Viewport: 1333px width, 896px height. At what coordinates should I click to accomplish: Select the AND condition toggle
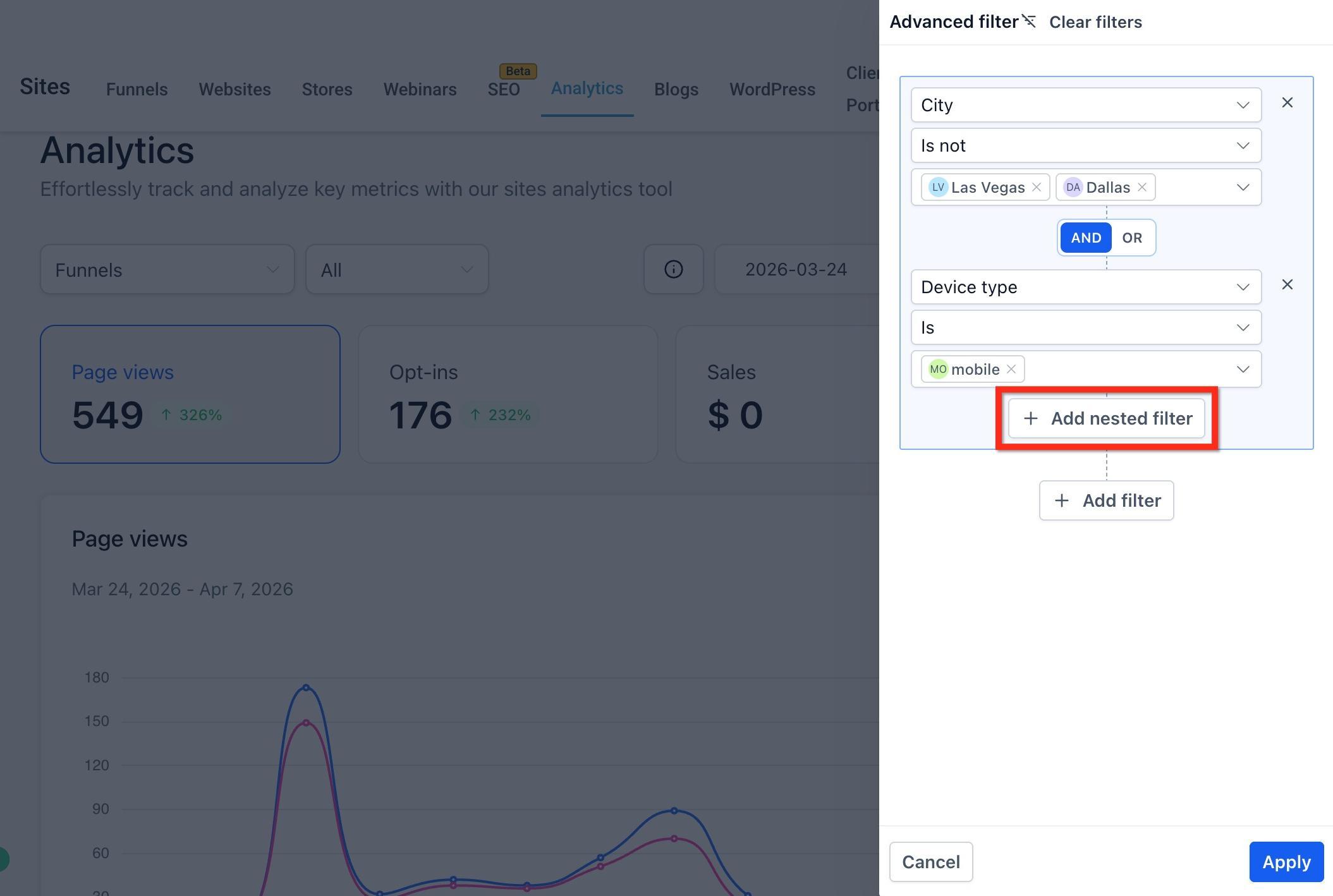pyautogui.click(x=1086, y=238)
